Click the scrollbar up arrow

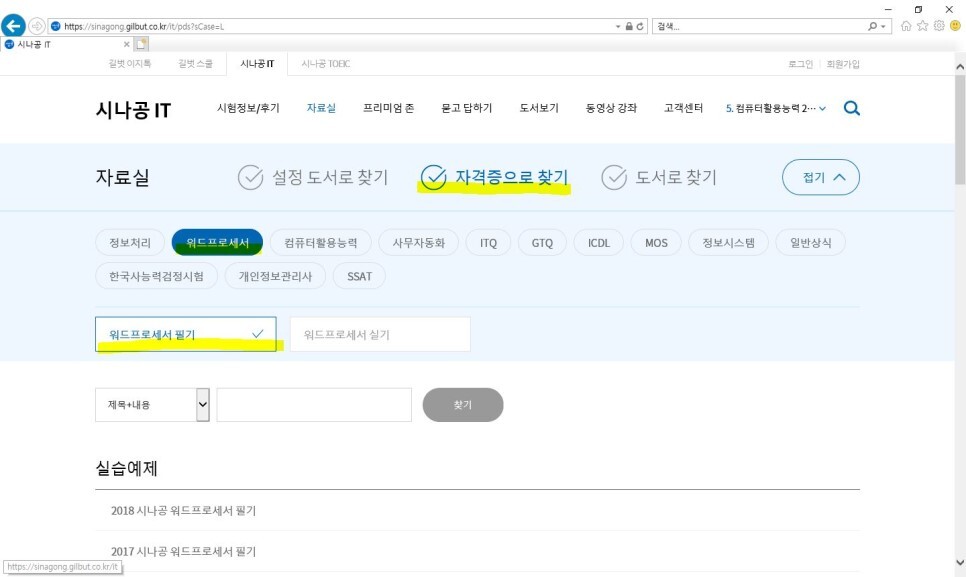pos(960,67)
